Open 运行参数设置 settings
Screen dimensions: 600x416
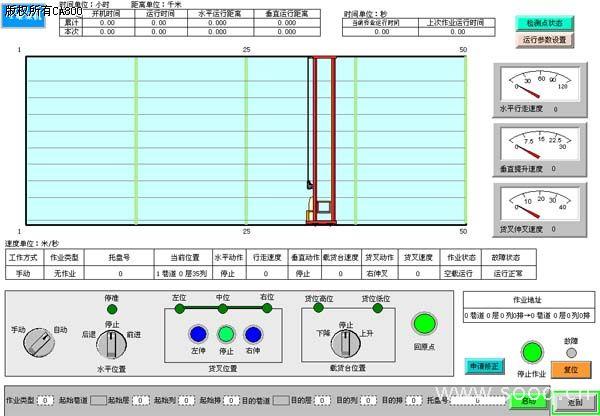pyautogui.click(x=545, y=41)
